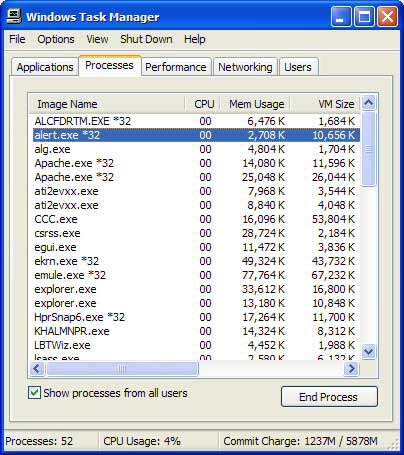Select the ALCFDRTM.EXE *32 process
The height and width of the screenshot is (455, 404).
click(196, 121)
